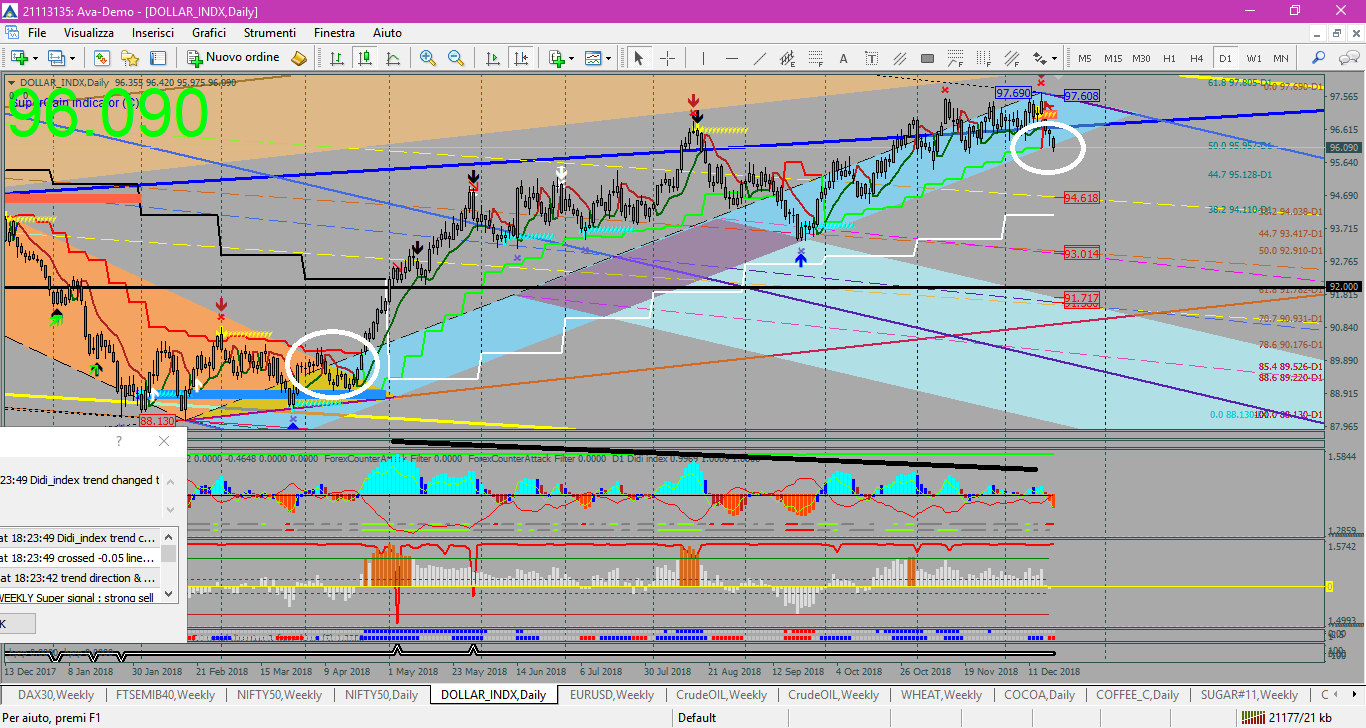The image size is (1366, 728).
Task: Select the text A tool
Action: click(x=843, y=58)
